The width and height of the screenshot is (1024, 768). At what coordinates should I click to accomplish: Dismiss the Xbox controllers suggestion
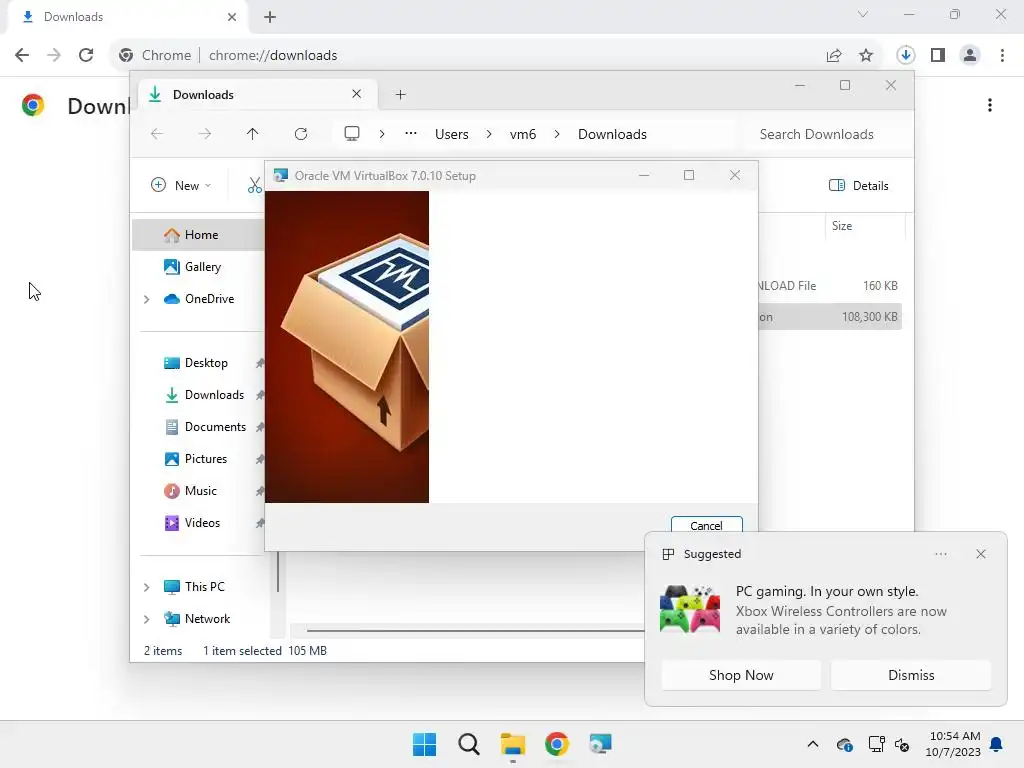(911, 675)
